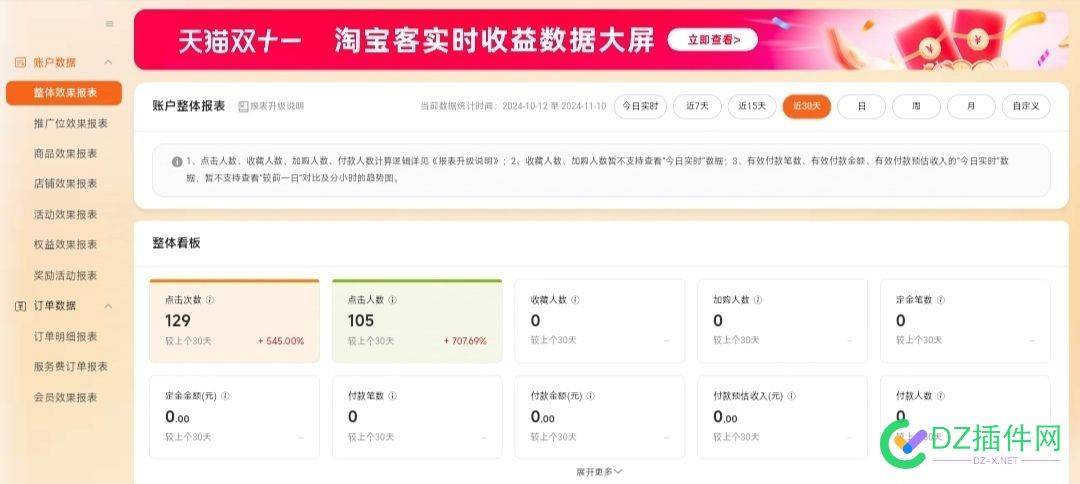Viewport: 1080px width, 484px height.
Task: Toggle the 付款预估收入(元) metric card
Action: point(782,417)
